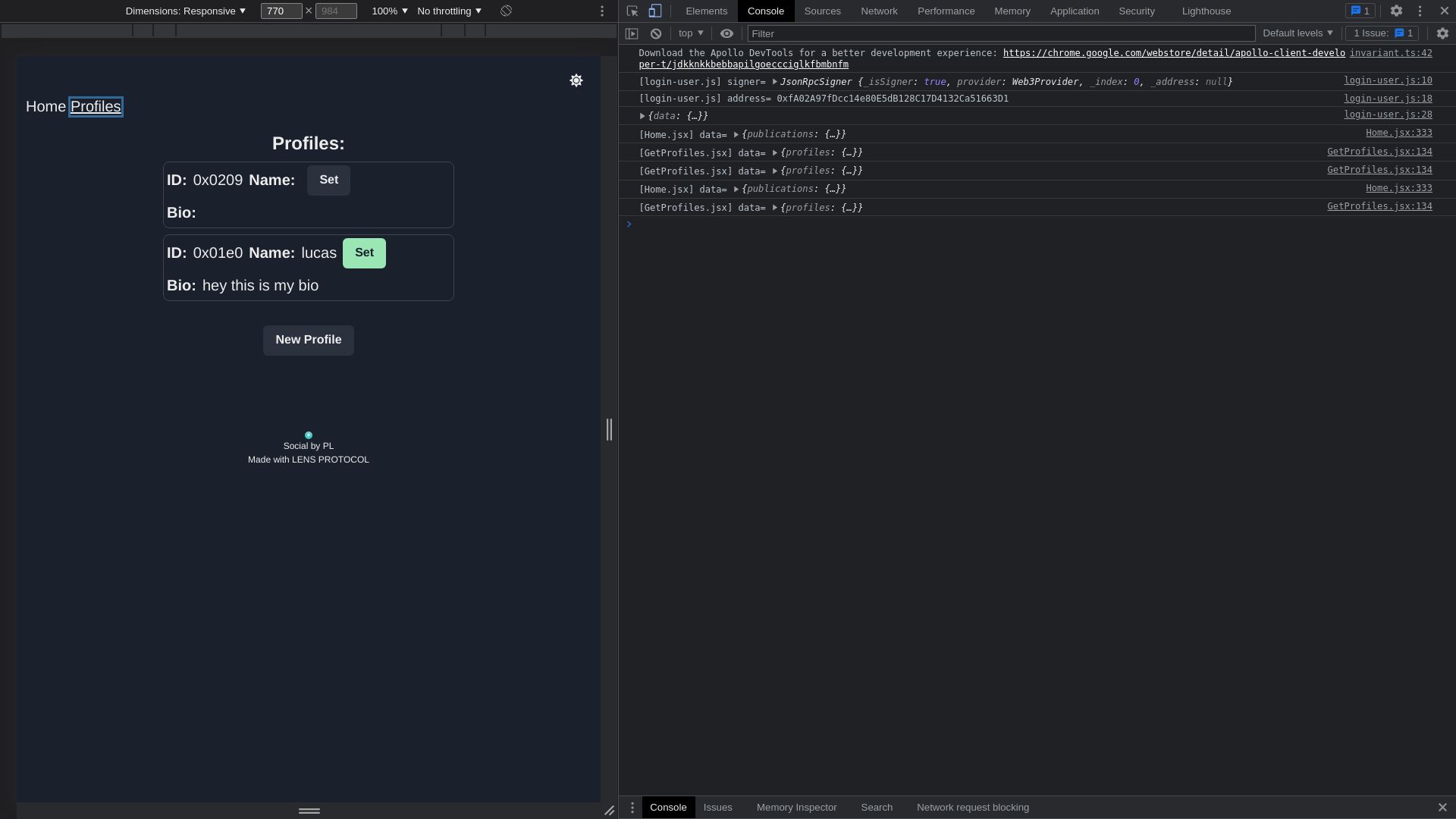
Task: Expand the JsonRpcSigner object
Action: click(x=775, y=82)
